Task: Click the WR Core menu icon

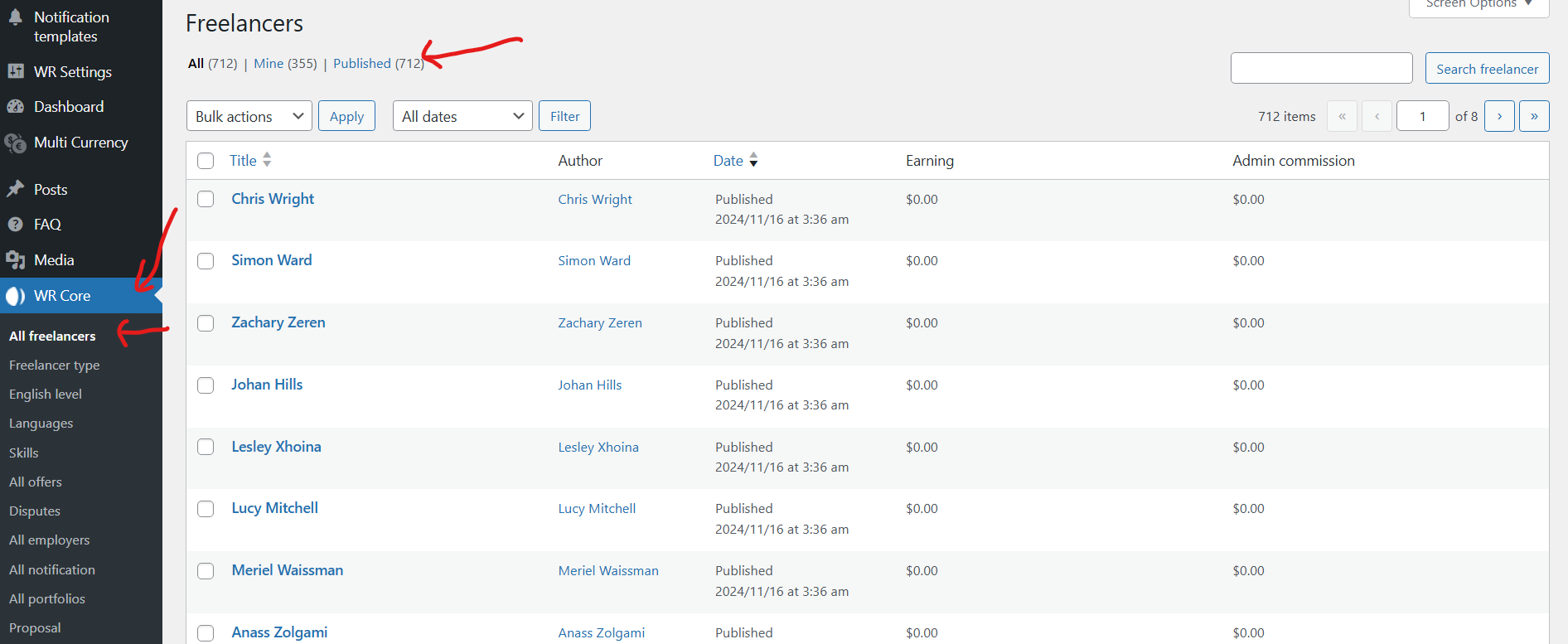Action: (15, 296)
